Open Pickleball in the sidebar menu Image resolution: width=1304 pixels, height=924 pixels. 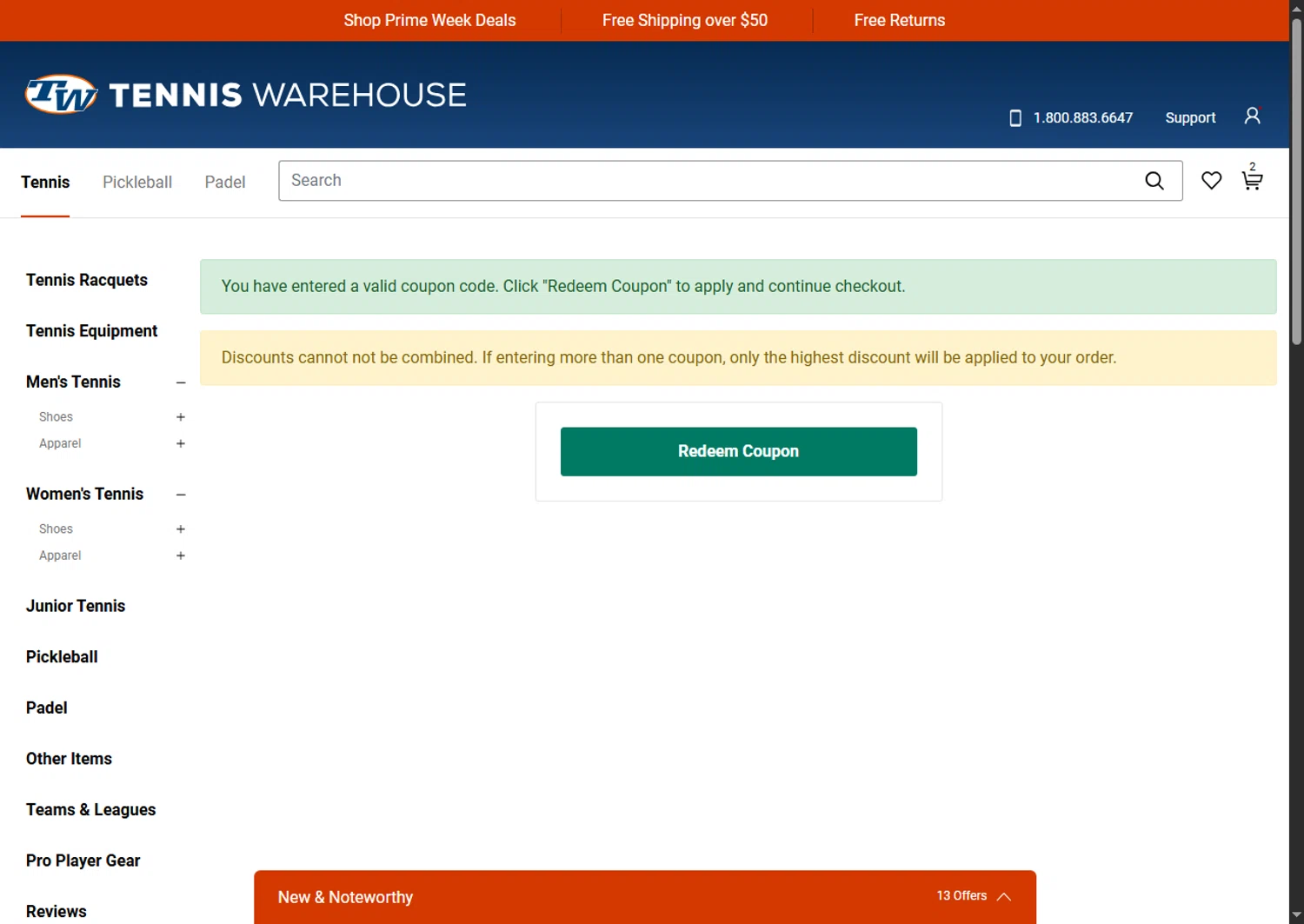62,657
